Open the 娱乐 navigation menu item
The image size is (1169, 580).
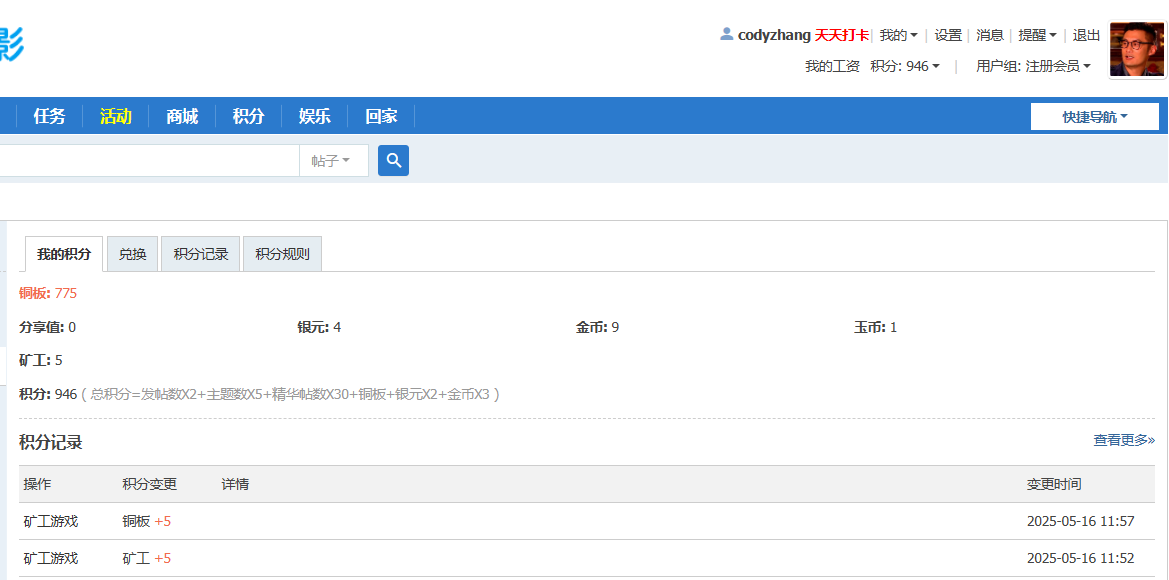(x=315, y=116)
